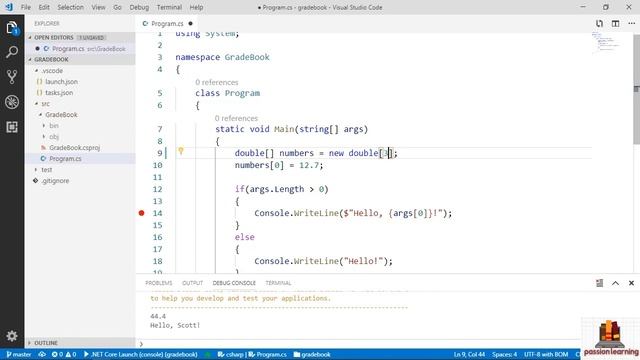640x360 pixels.
Task: Toggle the breakpoint on line 14
Action: 141,213
